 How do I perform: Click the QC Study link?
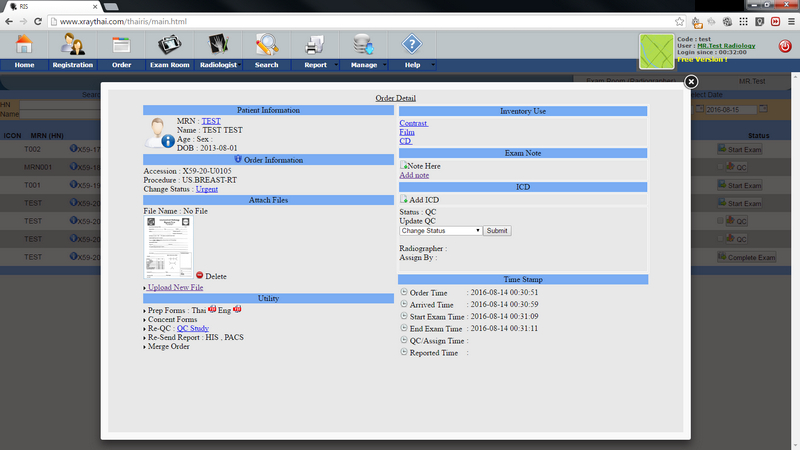[193, 328]
